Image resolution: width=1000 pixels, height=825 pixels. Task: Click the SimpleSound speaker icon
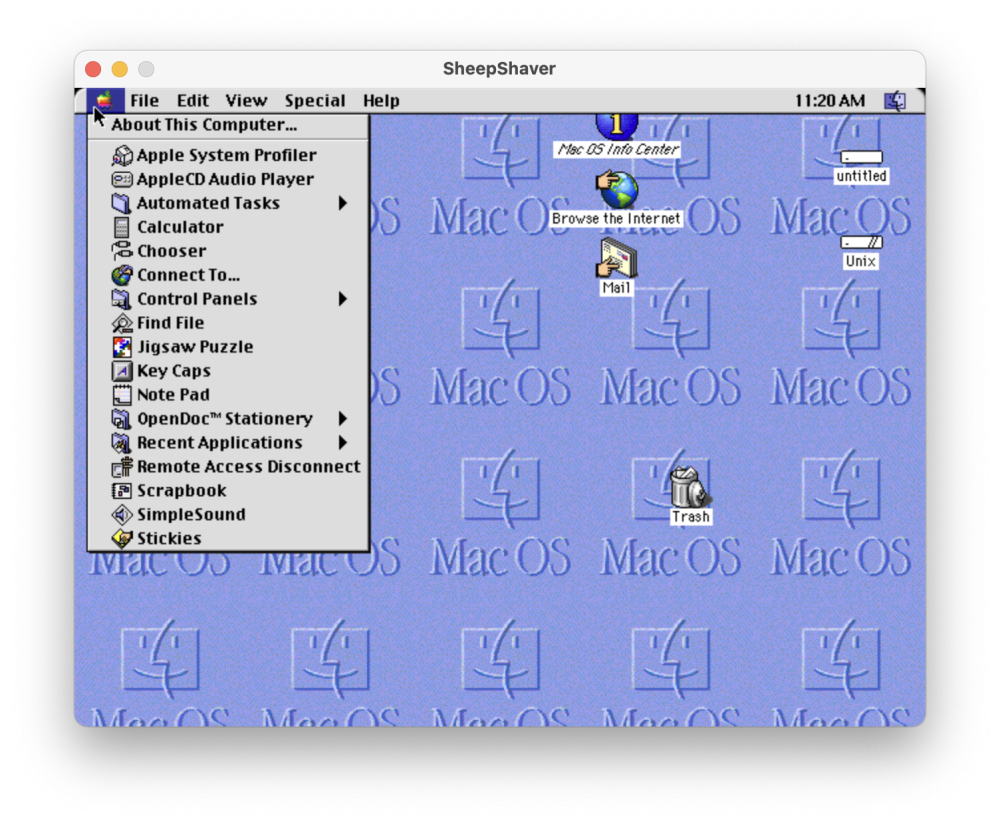[x=122, y=515]
